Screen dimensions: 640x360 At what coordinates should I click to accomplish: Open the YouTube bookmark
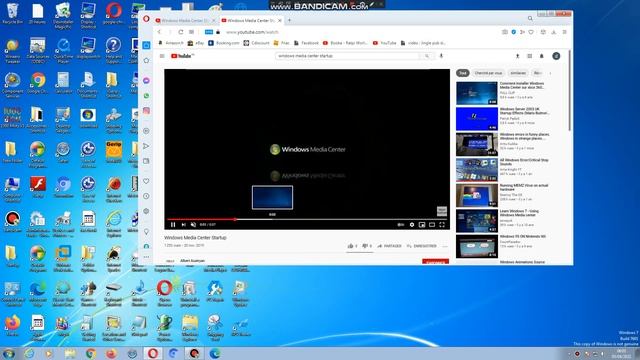point(384,43)
